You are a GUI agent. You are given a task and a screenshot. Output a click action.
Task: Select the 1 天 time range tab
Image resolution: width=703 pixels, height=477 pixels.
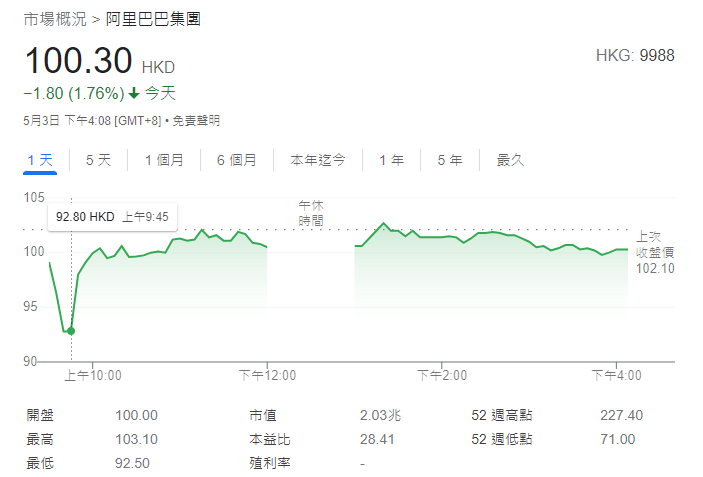click(41, 160)
